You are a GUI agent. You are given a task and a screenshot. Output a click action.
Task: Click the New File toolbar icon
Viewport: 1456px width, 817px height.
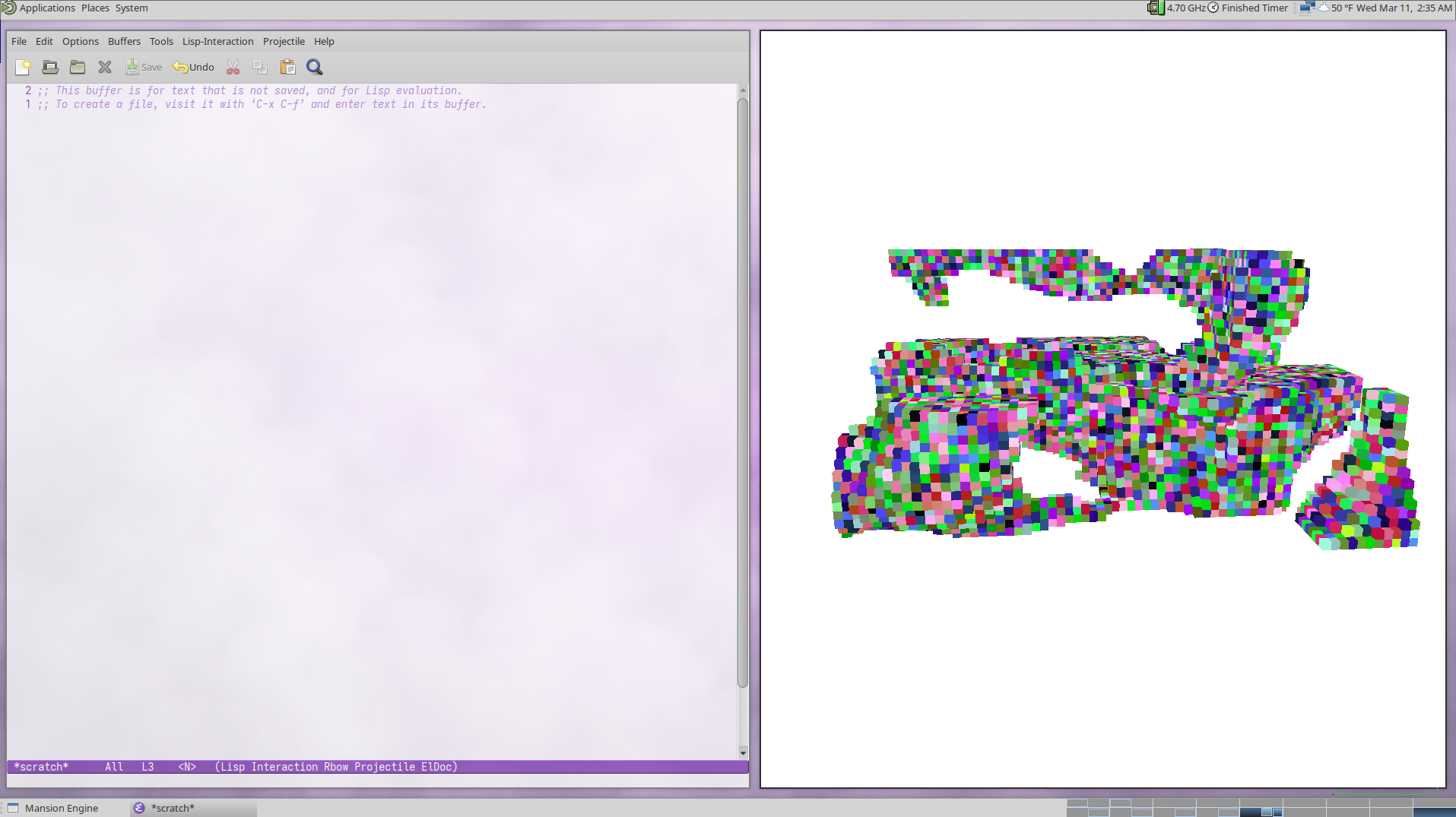pos(23,68)
